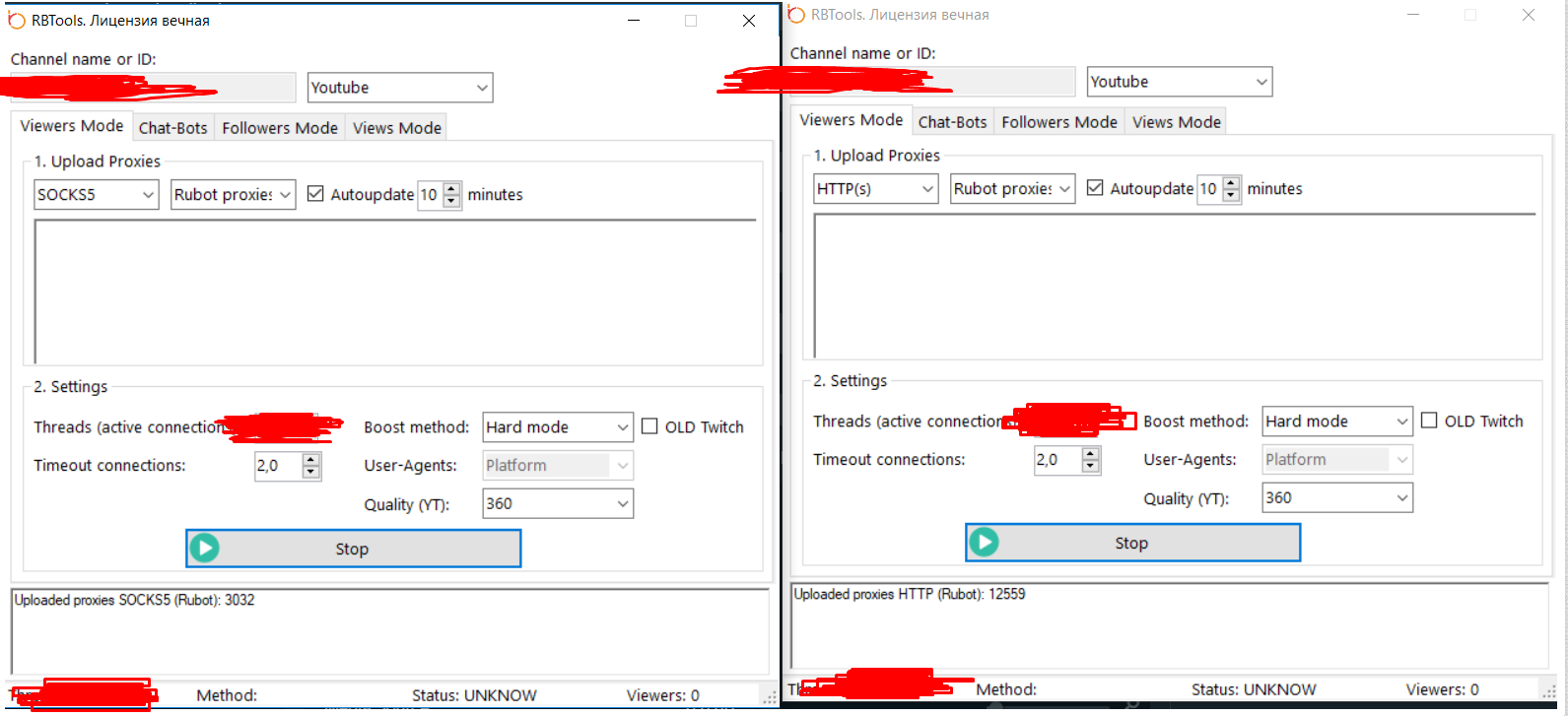Screen dimensions: 1568x716
Task: Decrease Autoupdate minutes in the HTTP(s) window
Action: pyautogui.click(x=1232, y=195)
